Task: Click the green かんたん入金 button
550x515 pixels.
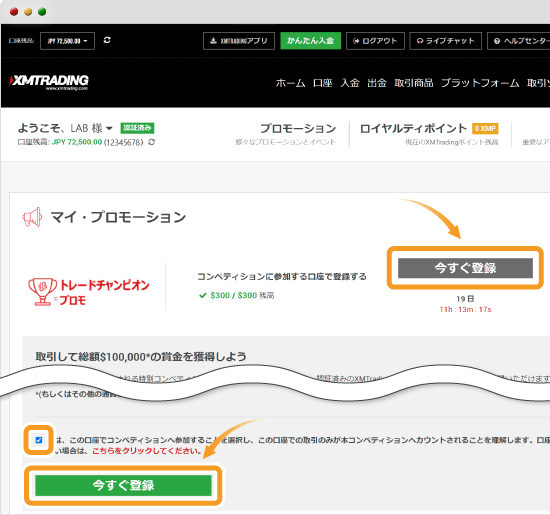Action: point(310,41)
